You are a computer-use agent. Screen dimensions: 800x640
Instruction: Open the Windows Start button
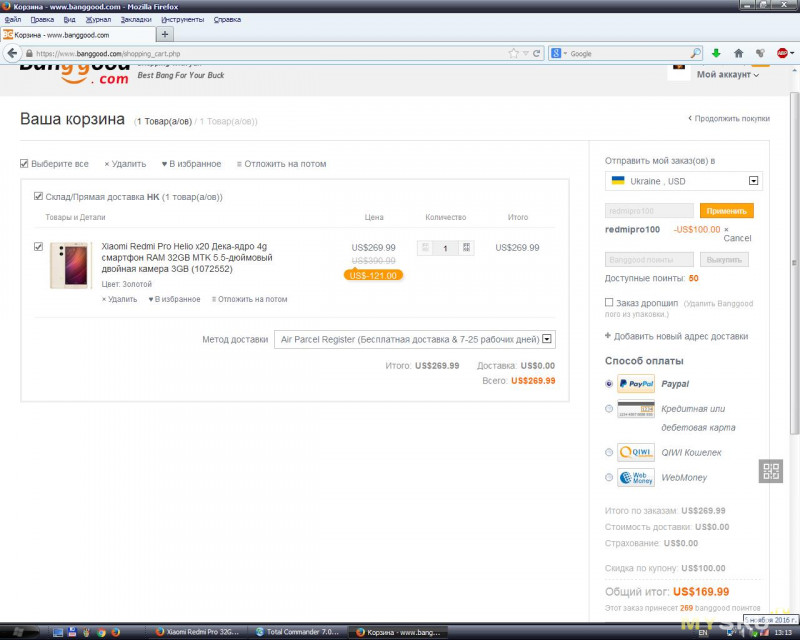(18, 632)
